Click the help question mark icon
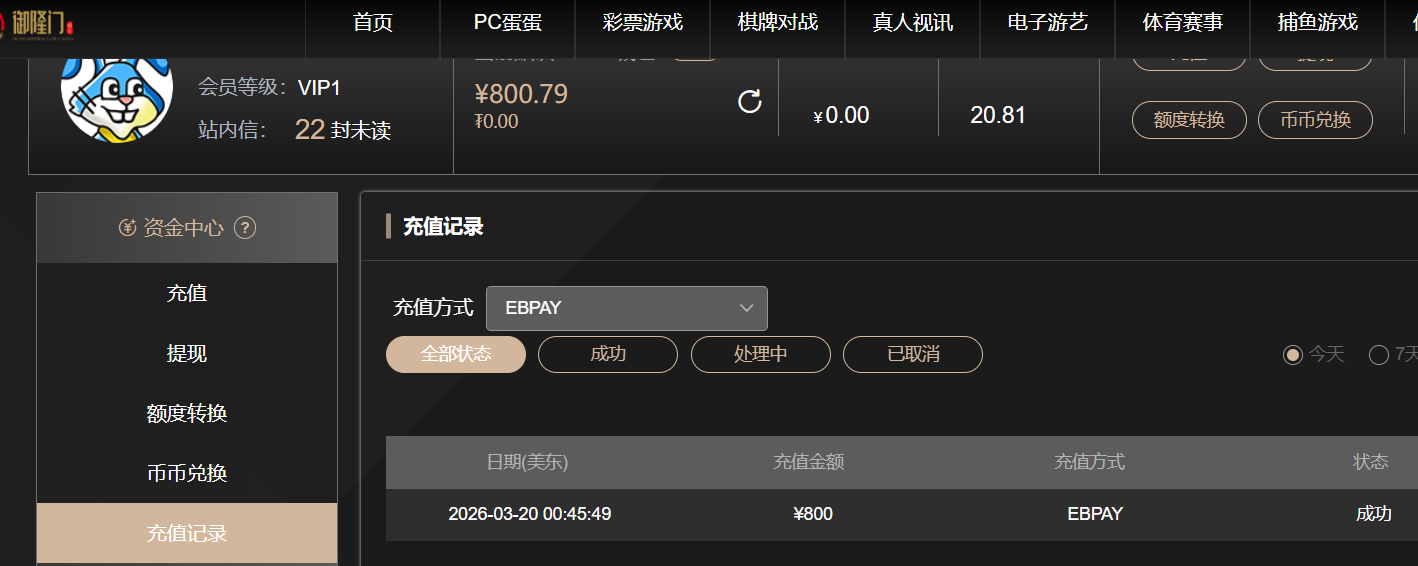Image resolution: width=1418 pixels, height=566 pixels. pos(245,228)
